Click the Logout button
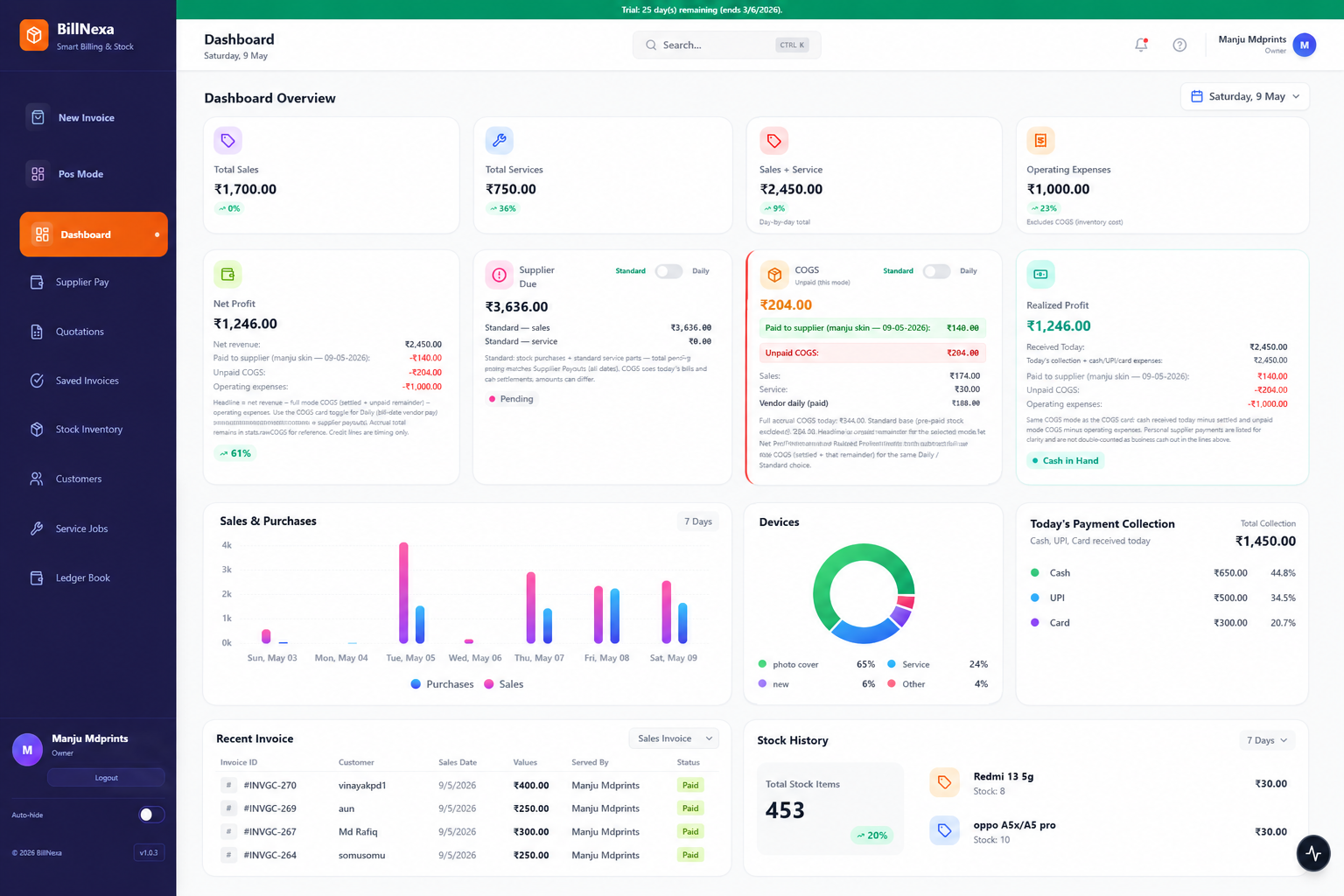Viewport: 1344px width, 896px height. coord(106,778)
